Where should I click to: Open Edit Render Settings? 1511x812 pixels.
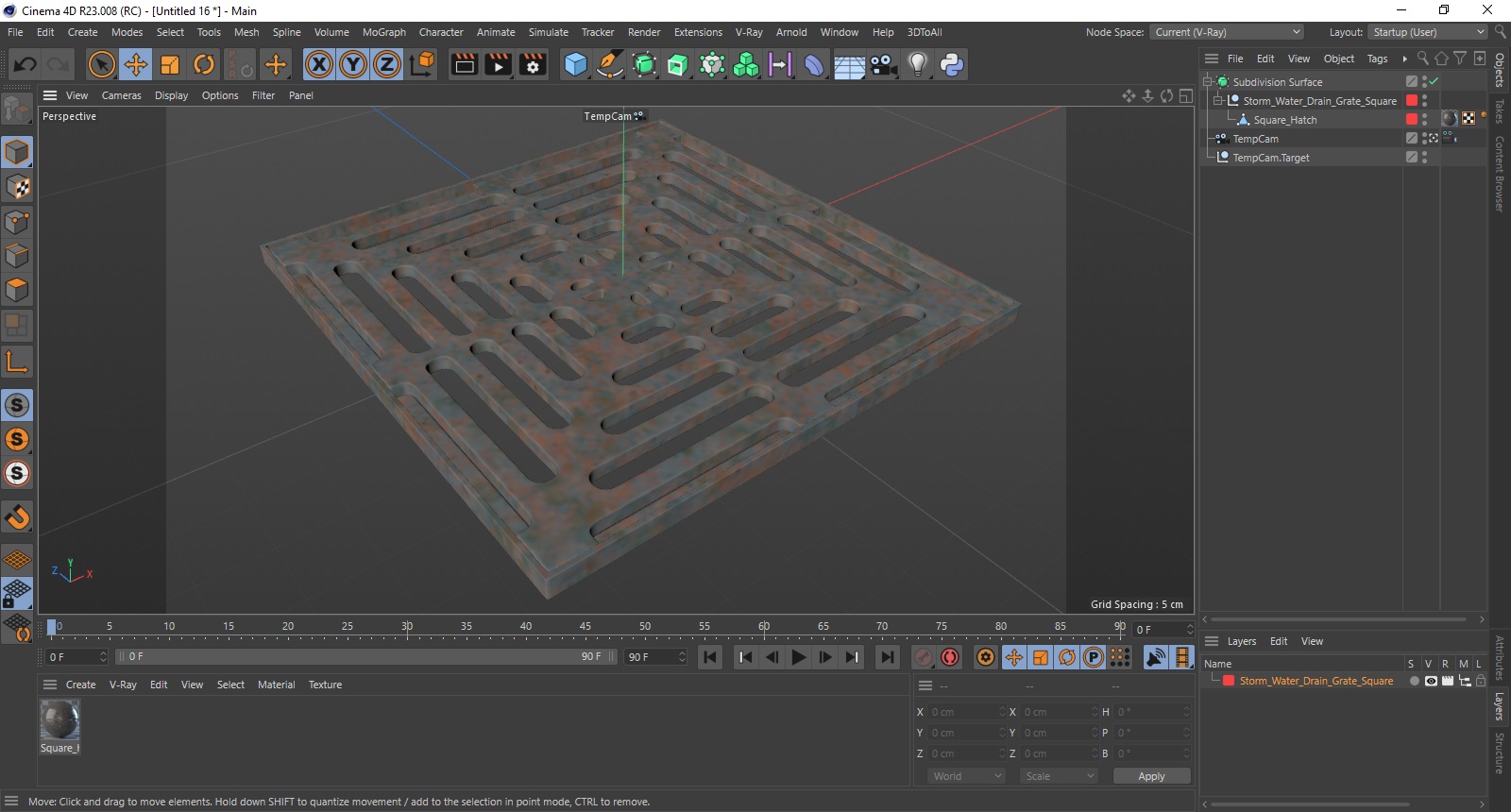[x=534, y=64]
